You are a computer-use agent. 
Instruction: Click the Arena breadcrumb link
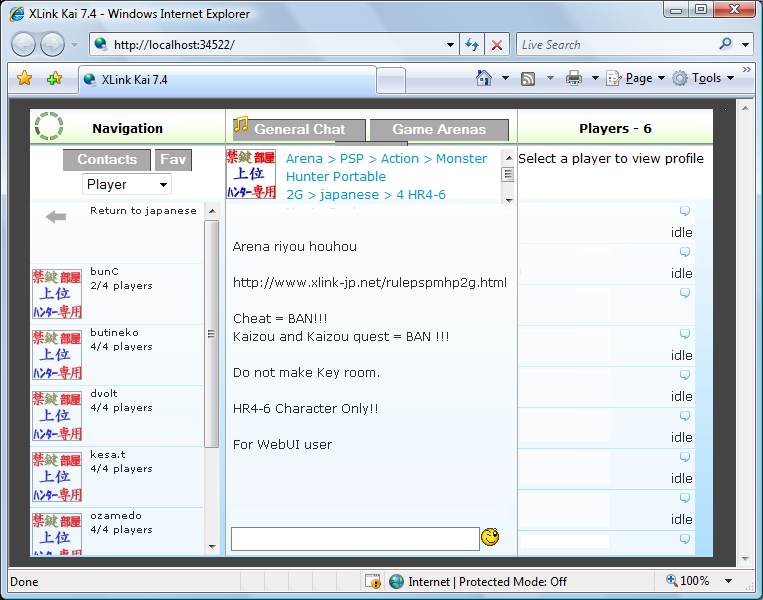(304, 159)
